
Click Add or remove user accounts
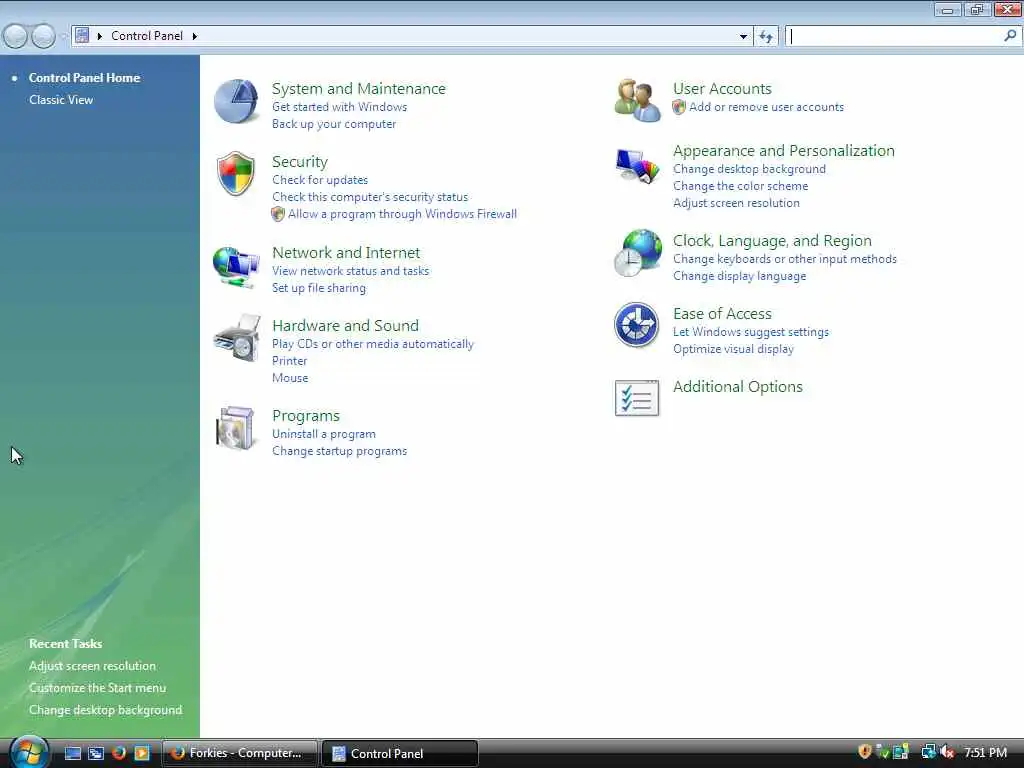coord(766,107)
